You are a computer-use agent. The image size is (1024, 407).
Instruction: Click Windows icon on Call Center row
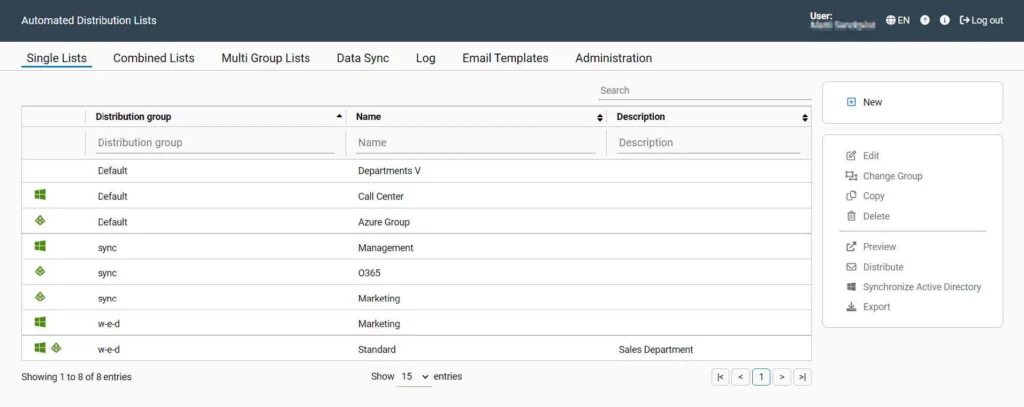[x=40, y=195]
